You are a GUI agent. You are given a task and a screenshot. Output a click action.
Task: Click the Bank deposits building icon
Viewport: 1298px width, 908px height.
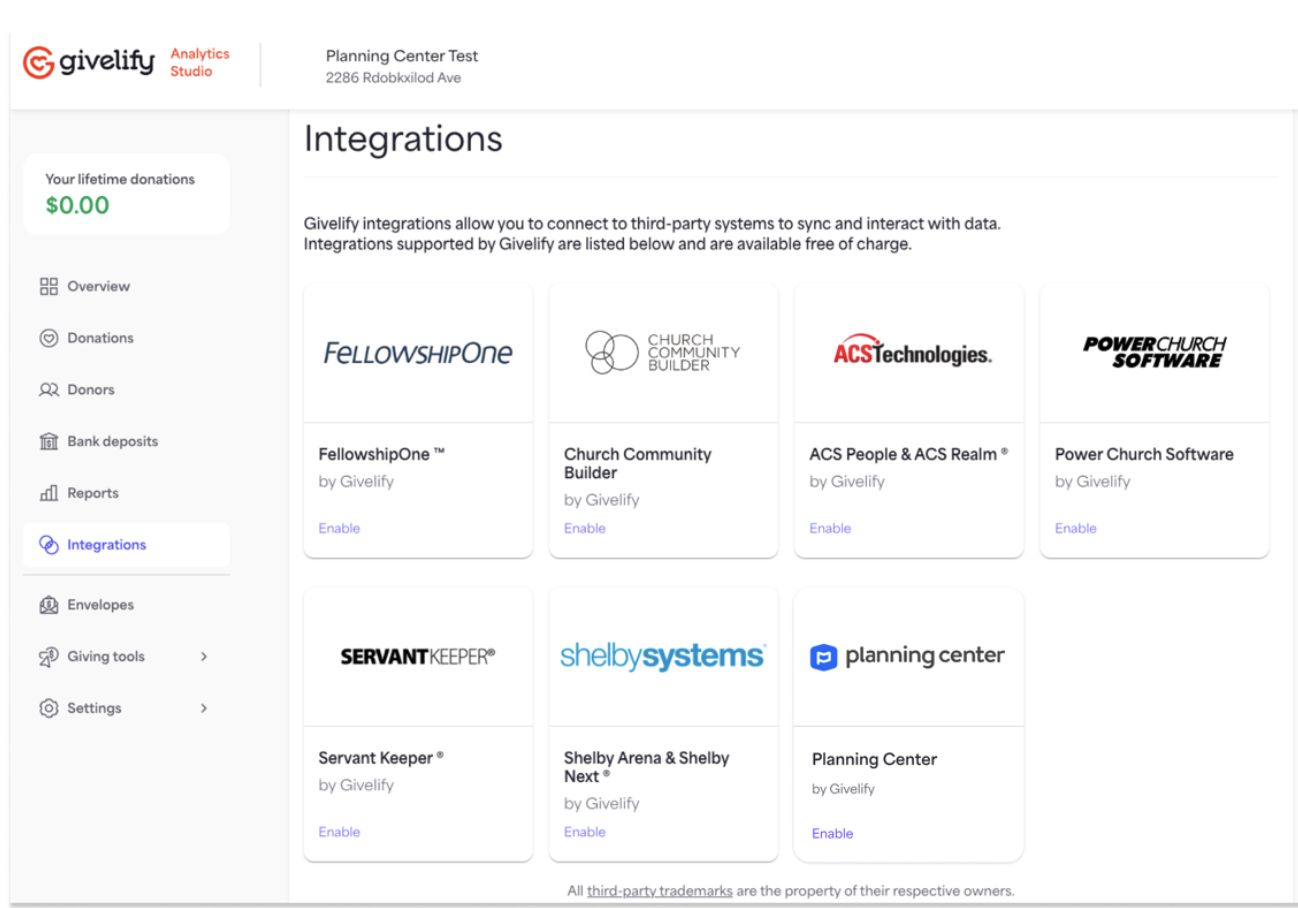tap(49, 442)
